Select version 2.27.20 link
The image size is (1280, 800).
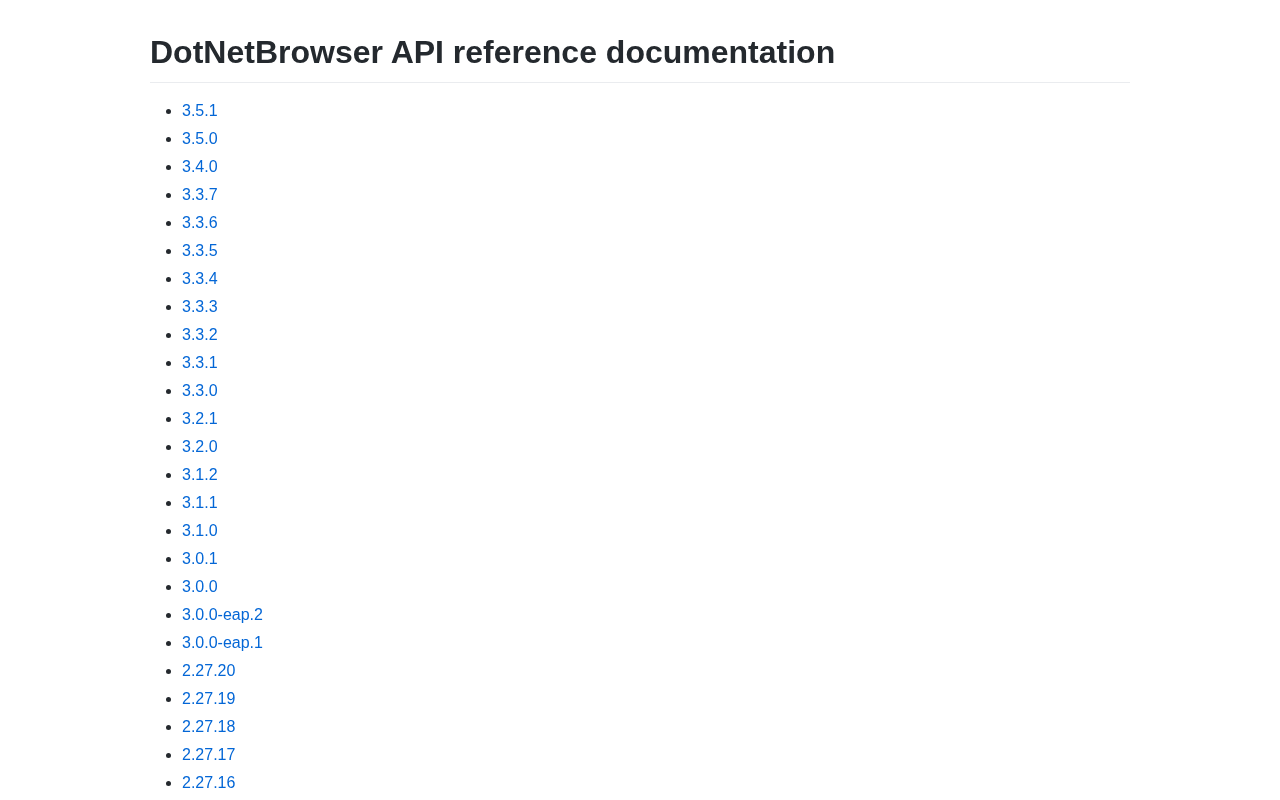tap(208, 671)
